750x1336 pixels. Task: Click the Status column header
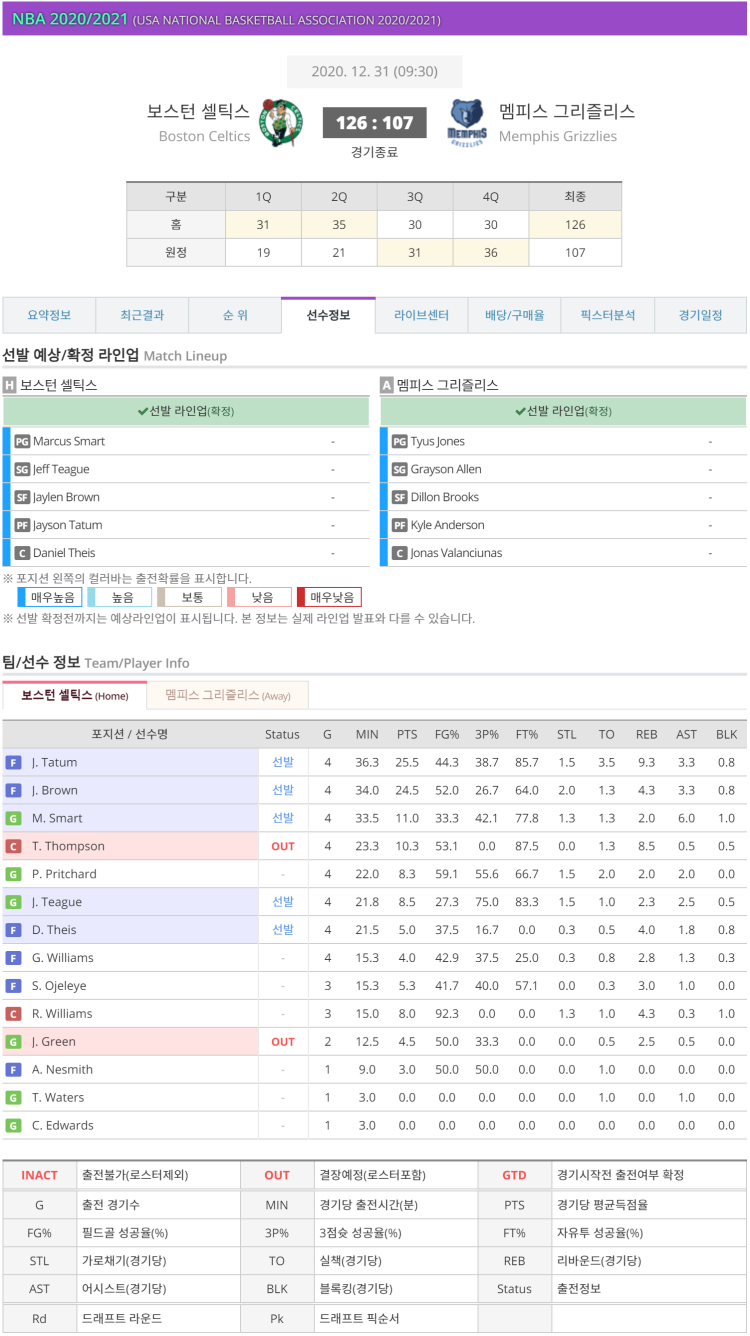coord(283,734)
